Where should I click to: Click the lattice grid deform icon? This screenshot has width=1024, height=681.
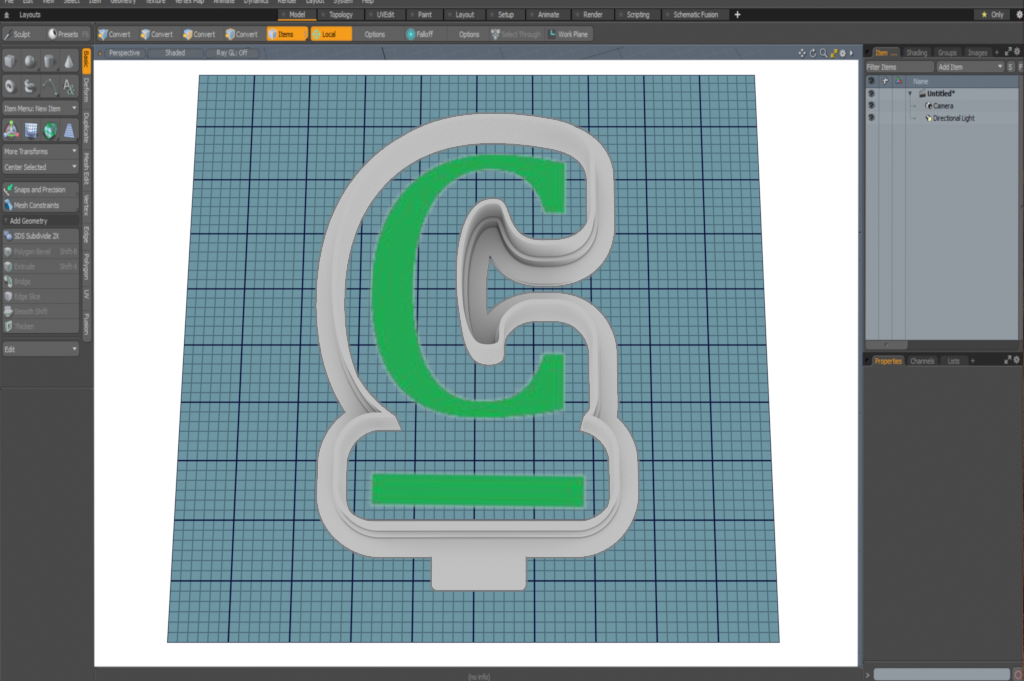click(x=31, y=131)
